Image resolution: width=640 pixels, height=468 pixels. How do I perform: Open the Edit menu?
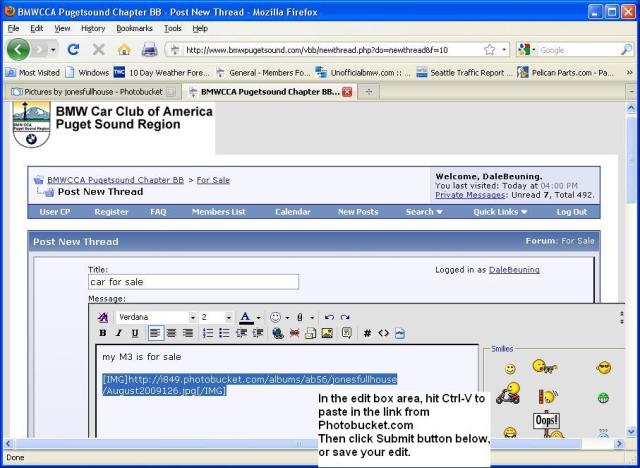coord(36,28)
